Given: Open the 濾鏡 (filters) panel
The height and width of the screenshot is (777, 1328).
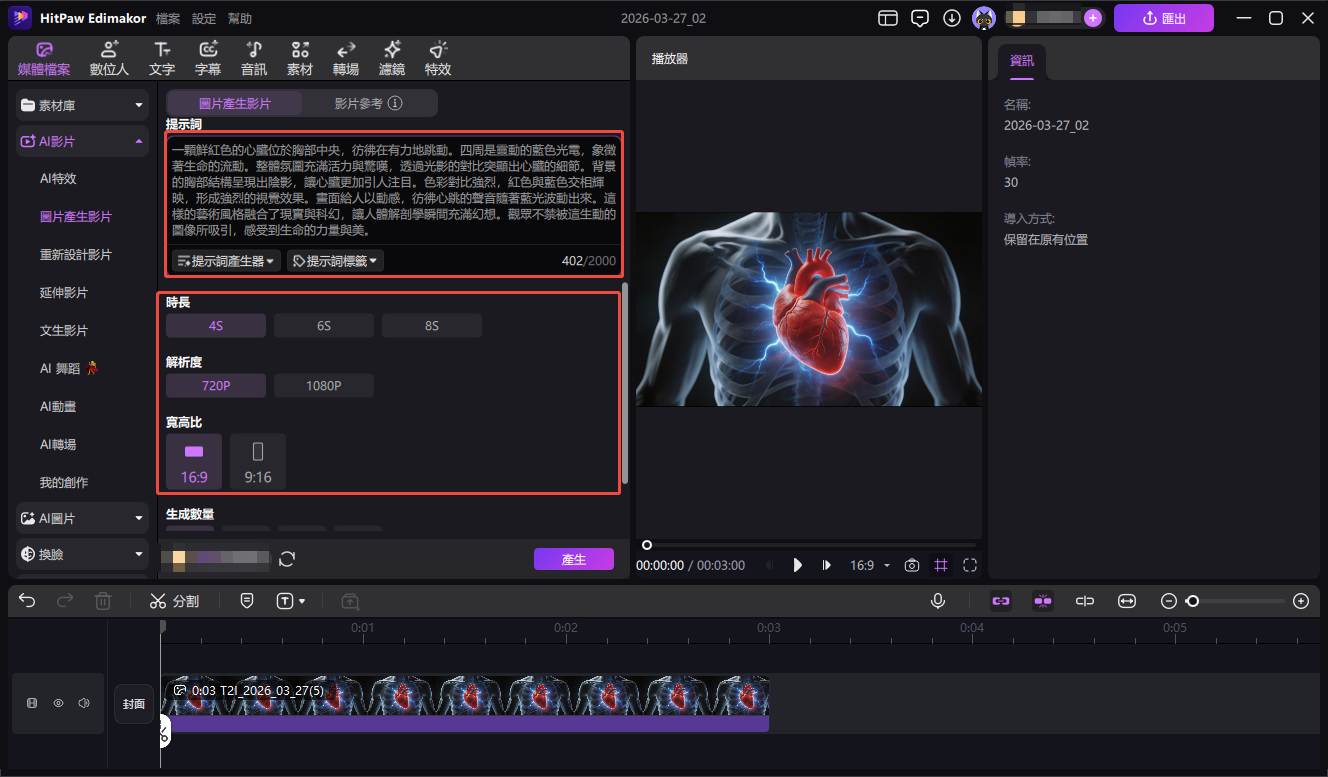Looking at the screenshot, I should 391,57.
